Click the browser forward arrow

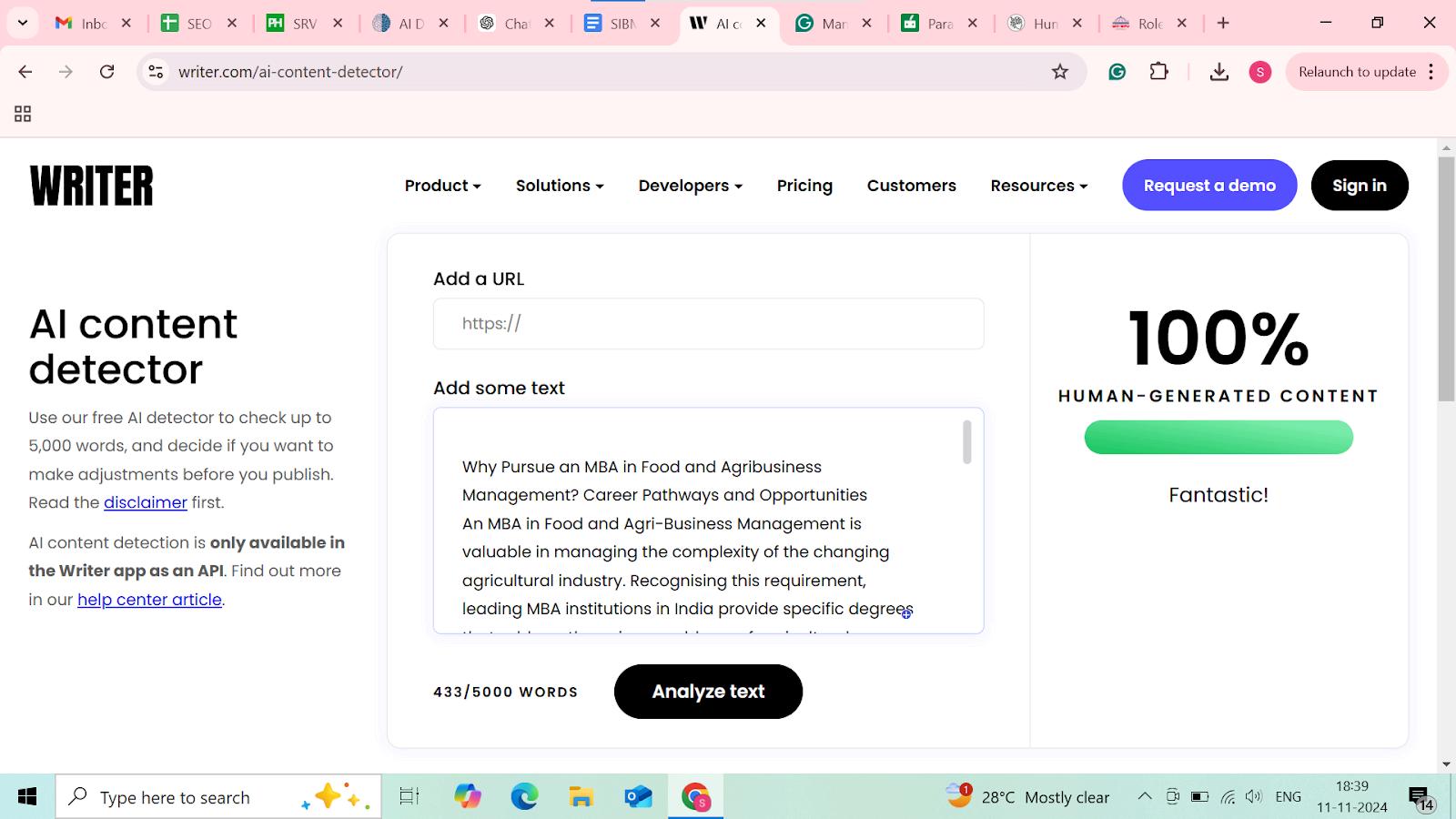(x=66, y=72)
